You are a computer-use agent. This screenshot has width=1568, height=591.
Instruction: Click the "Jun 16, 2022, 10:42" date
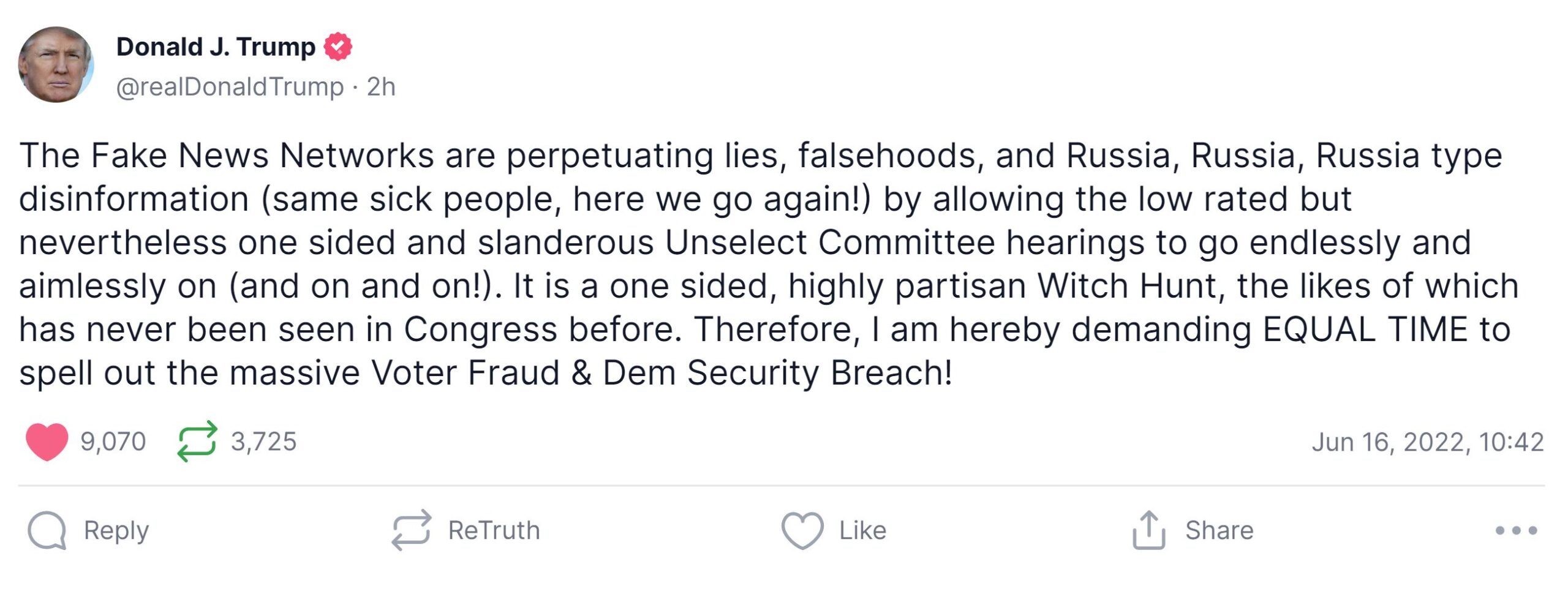(x=1427, y=442)
